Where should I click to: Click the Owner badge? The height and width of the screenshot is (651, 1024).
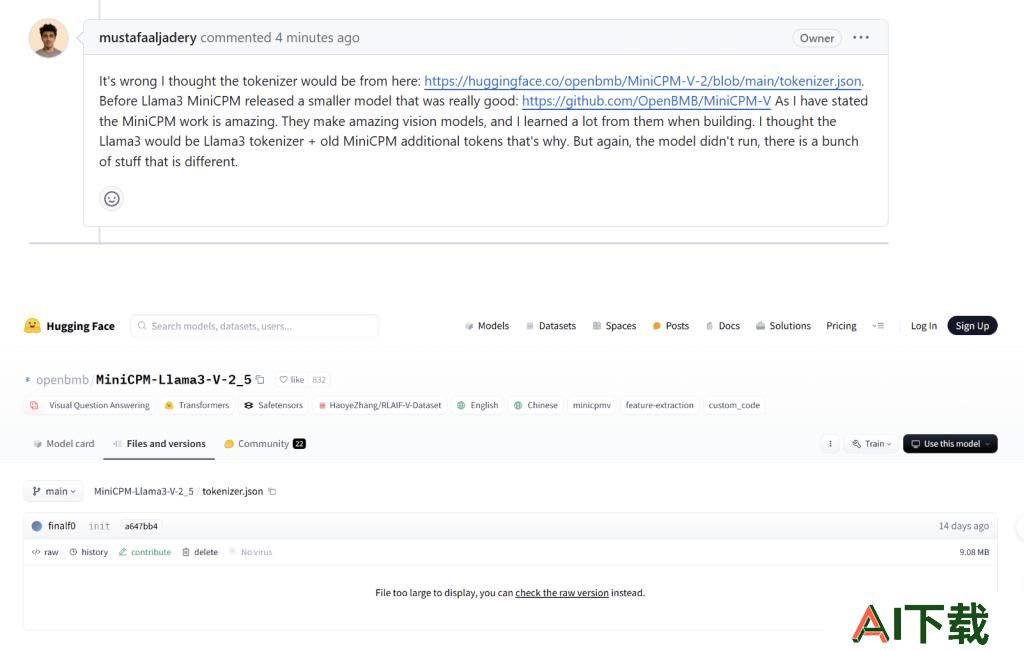coord(816,38)
